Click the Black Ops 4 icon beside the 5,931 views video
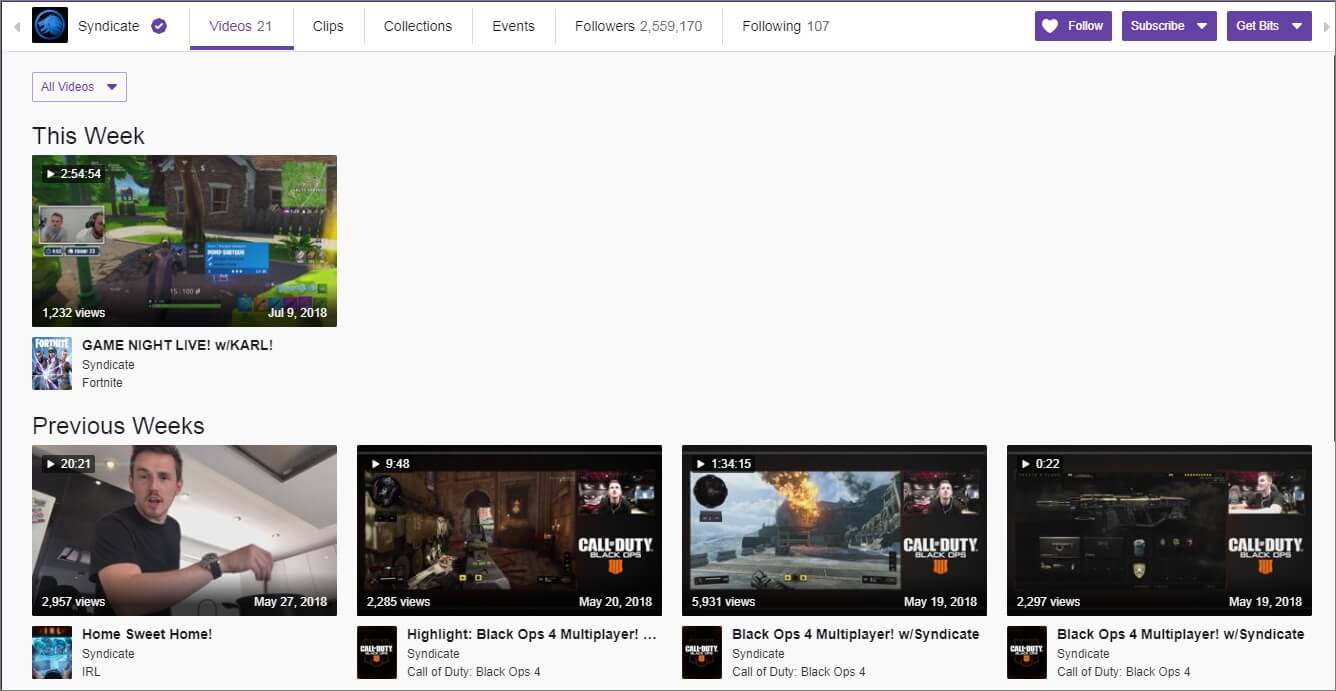This screenshot has height=691, width=1336. [x=702, y=652]
